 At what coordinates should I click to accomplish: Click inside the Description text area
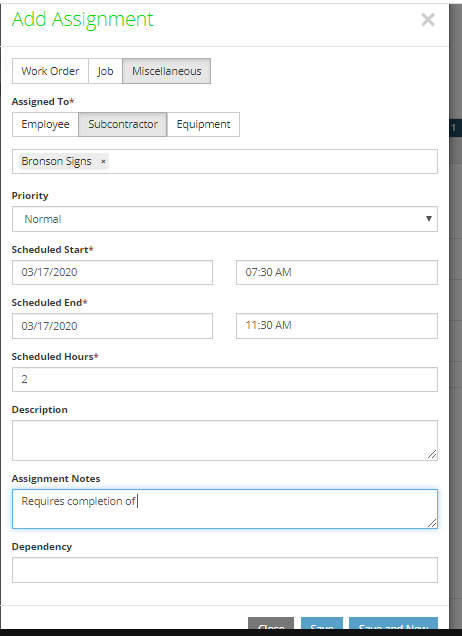225,440
